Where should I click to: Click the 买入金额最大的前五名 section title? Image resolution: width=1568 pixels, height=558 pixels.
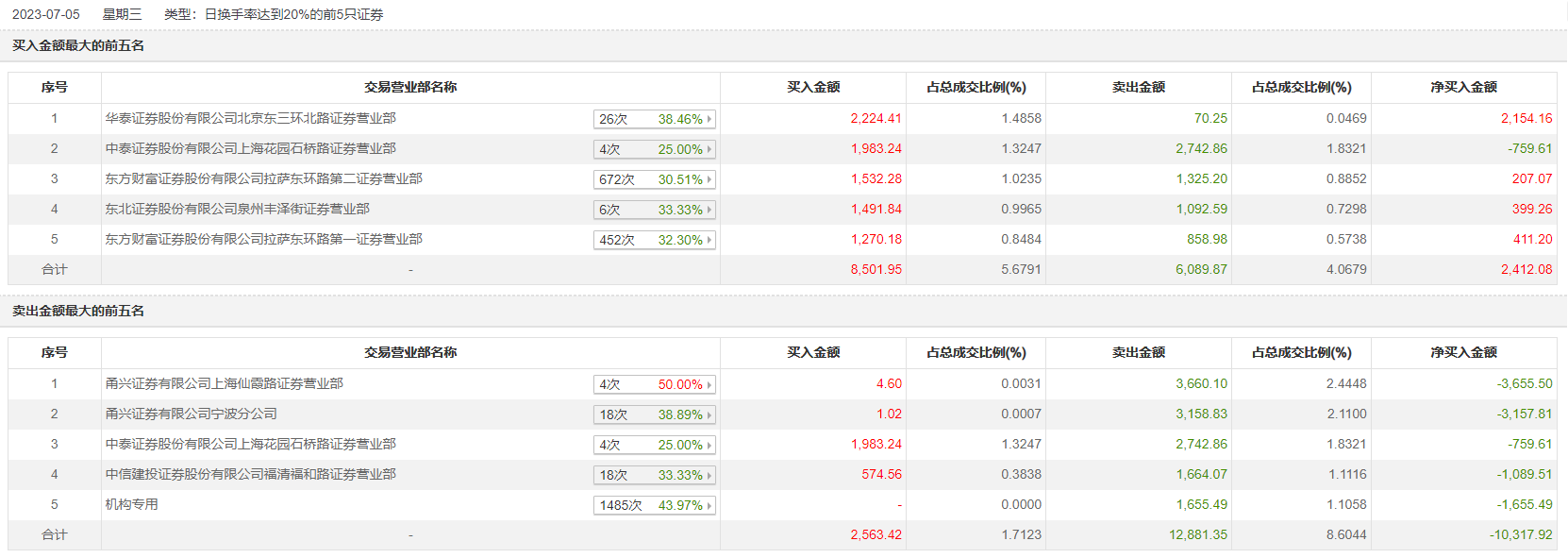pyautogui.click(x=78, y=45)
